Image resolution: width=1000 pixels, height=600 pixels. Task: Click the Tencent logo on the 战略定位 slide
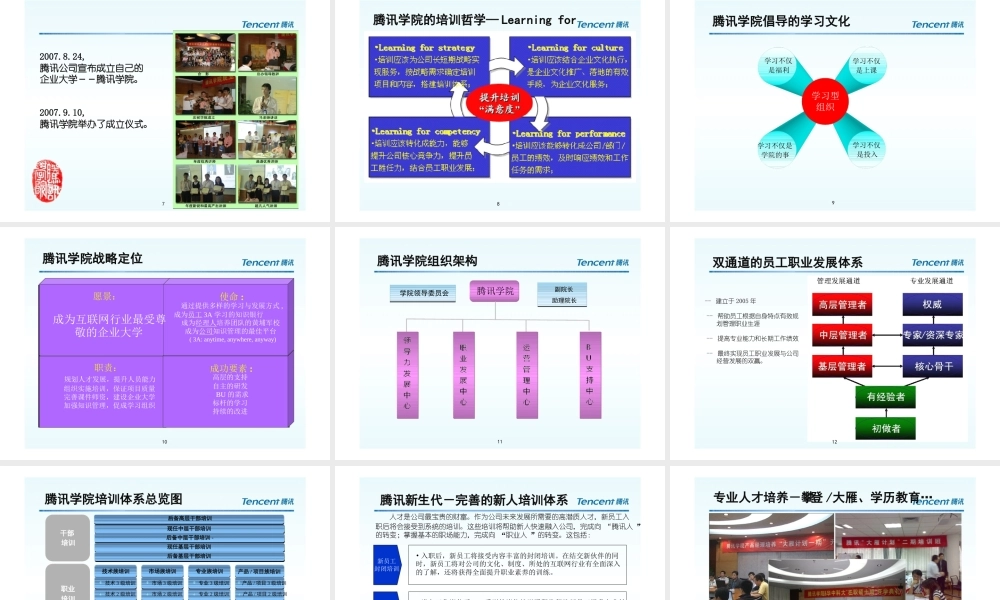267,263
